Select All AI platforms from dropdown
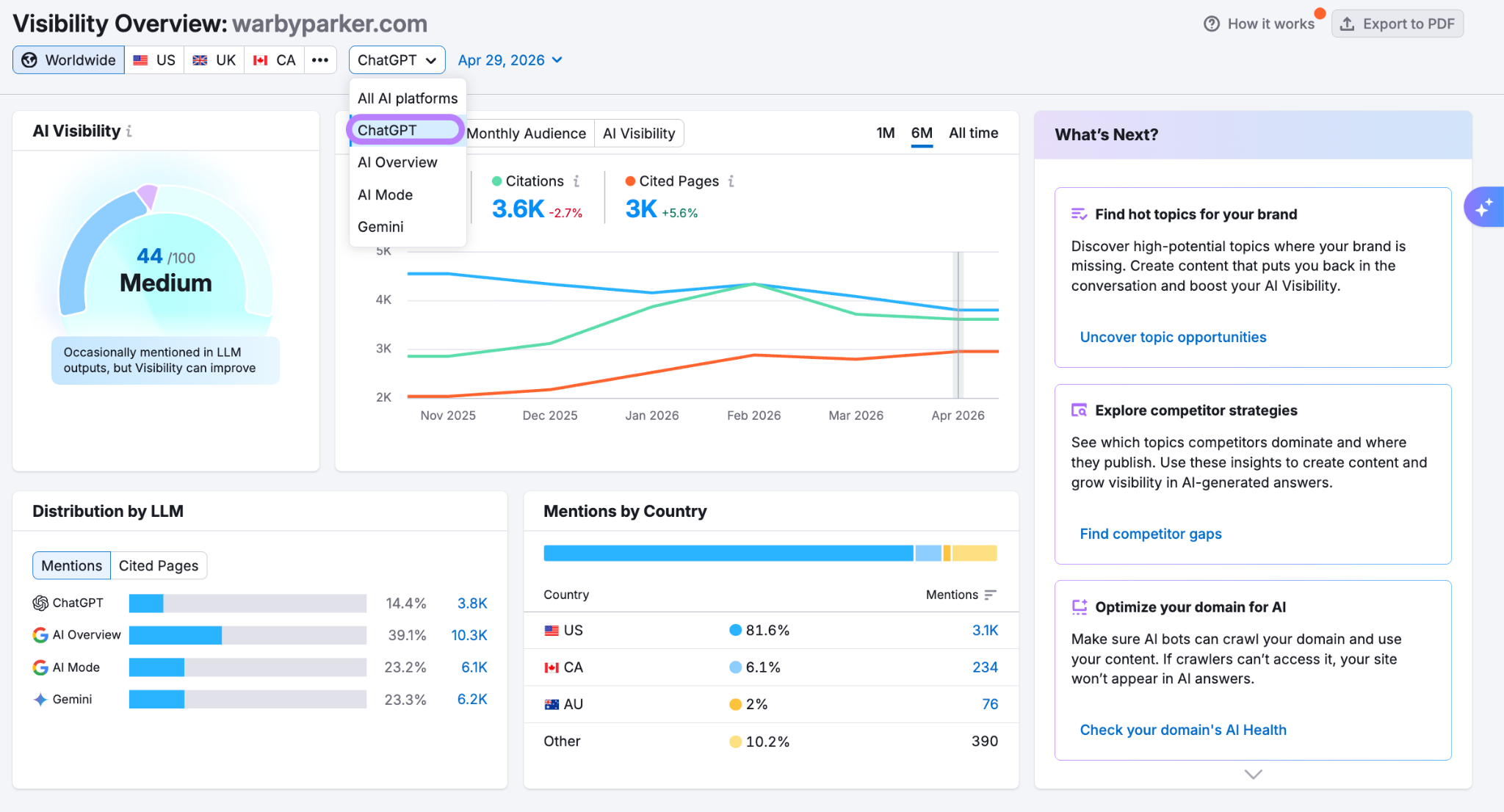 408,98
